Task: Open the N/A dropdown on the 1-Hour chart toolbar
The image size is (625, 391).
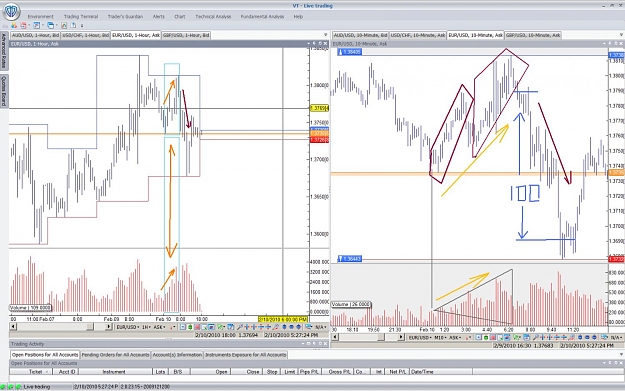Action: (322, 327)
